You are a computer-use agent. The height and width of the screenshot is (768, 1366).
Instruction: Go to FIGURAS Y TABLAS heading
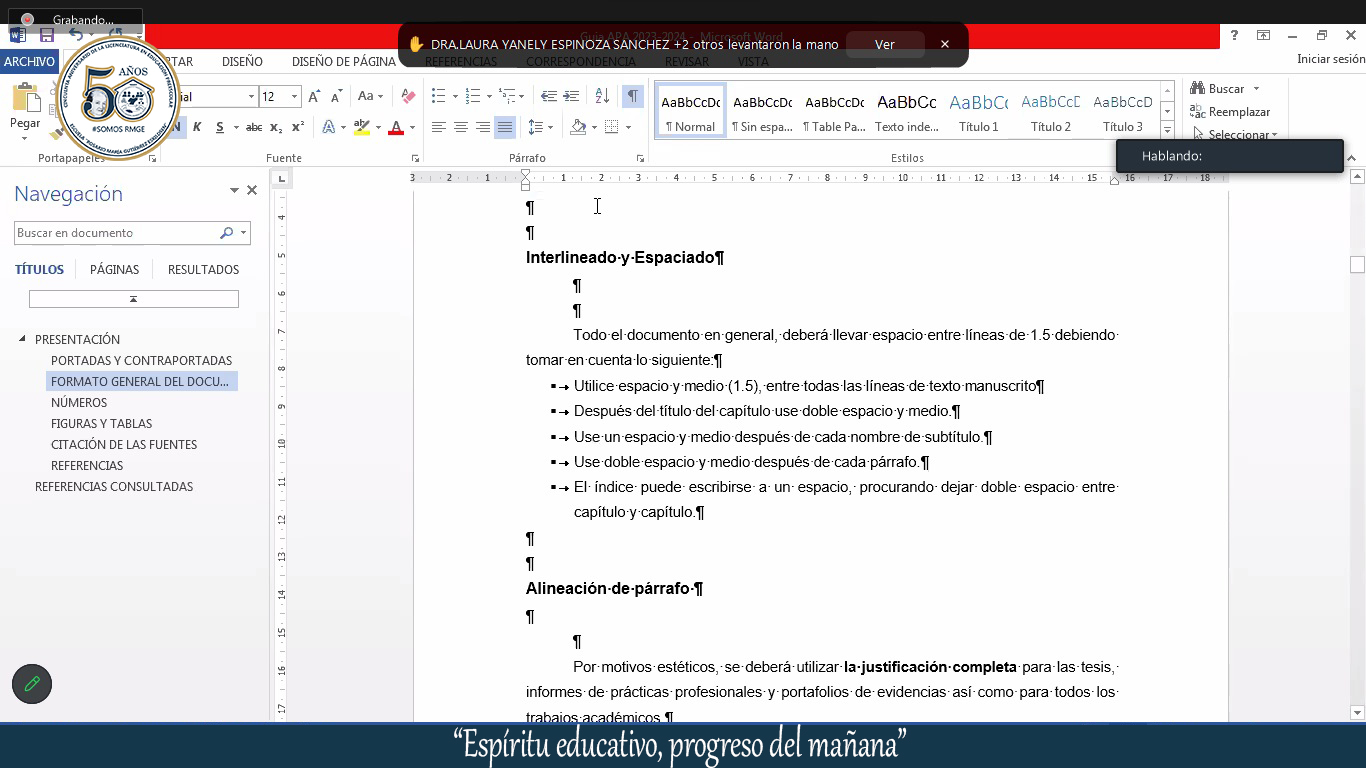pyautogui.click(x=102, y=423)
